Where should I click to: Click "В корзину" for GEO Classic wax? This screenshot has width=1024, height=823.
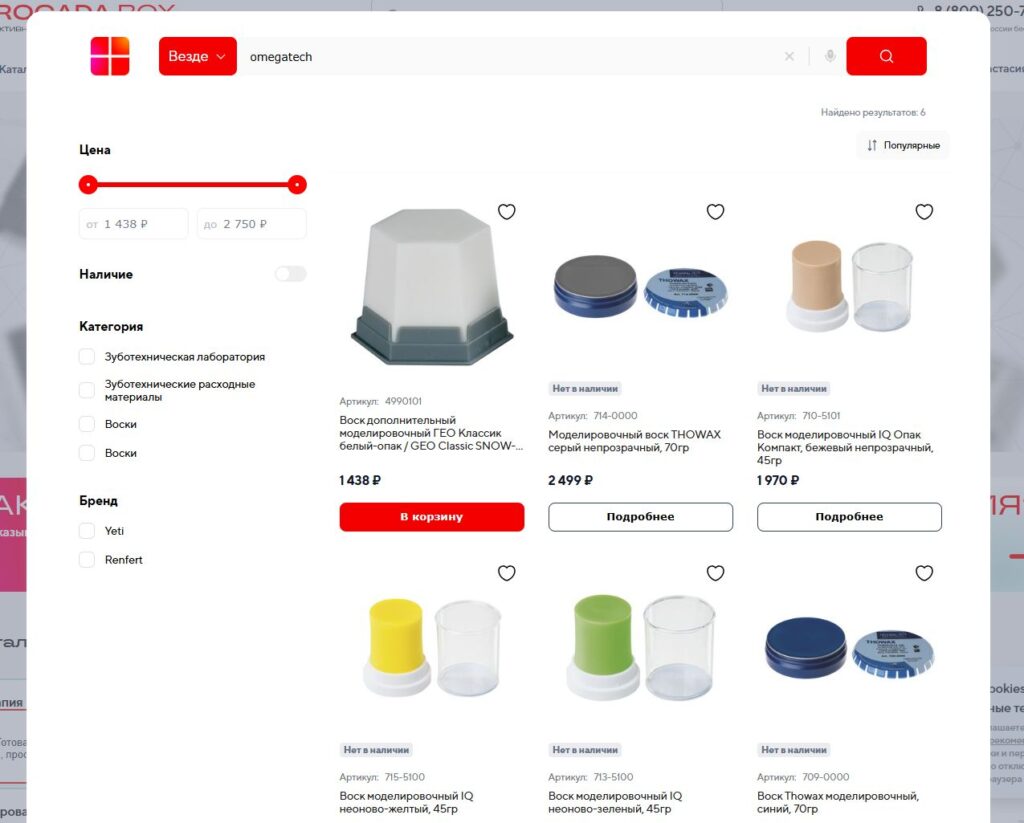(x=432, y=517)
